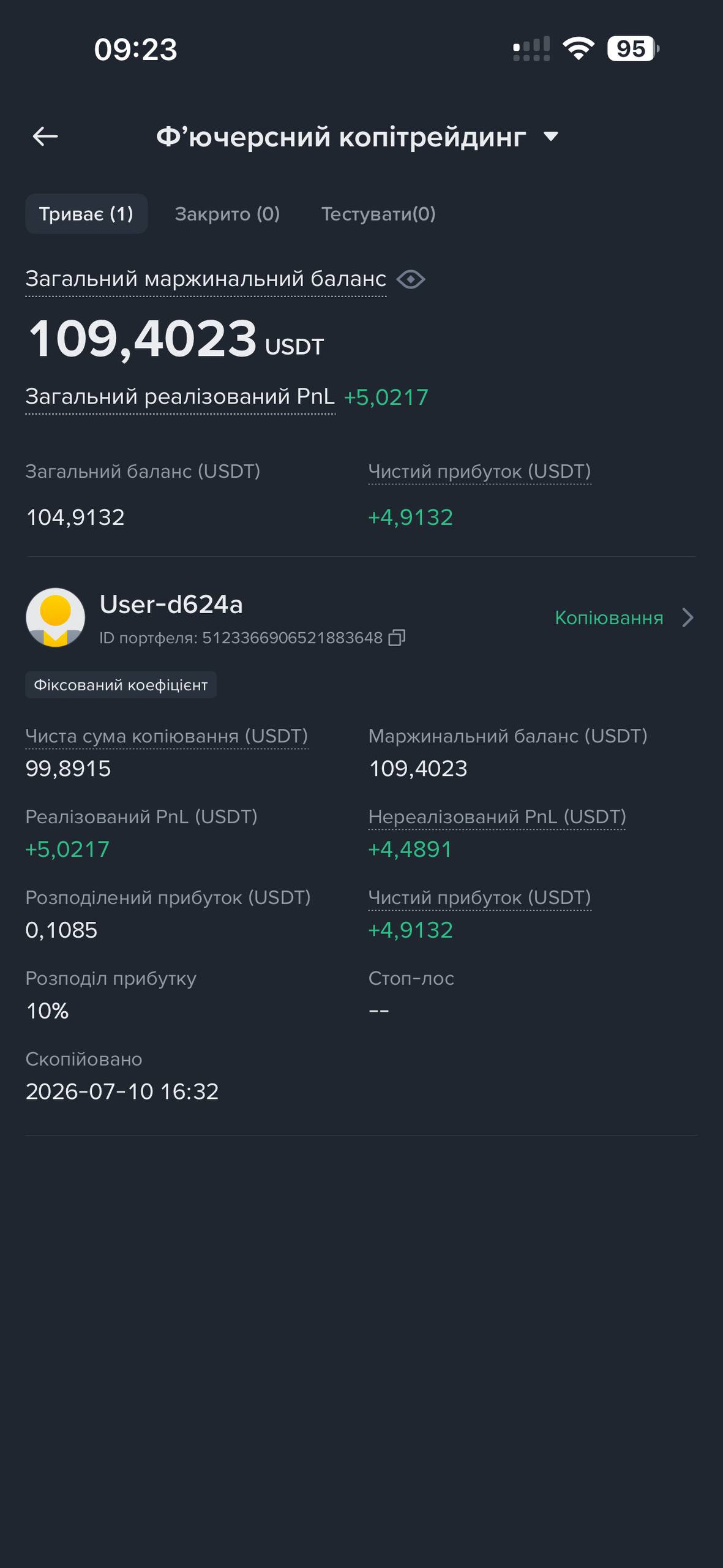Select the Триває (1) tab
Image resolution: width=723 pixels, height=1568 pixels.
[86, 214]
